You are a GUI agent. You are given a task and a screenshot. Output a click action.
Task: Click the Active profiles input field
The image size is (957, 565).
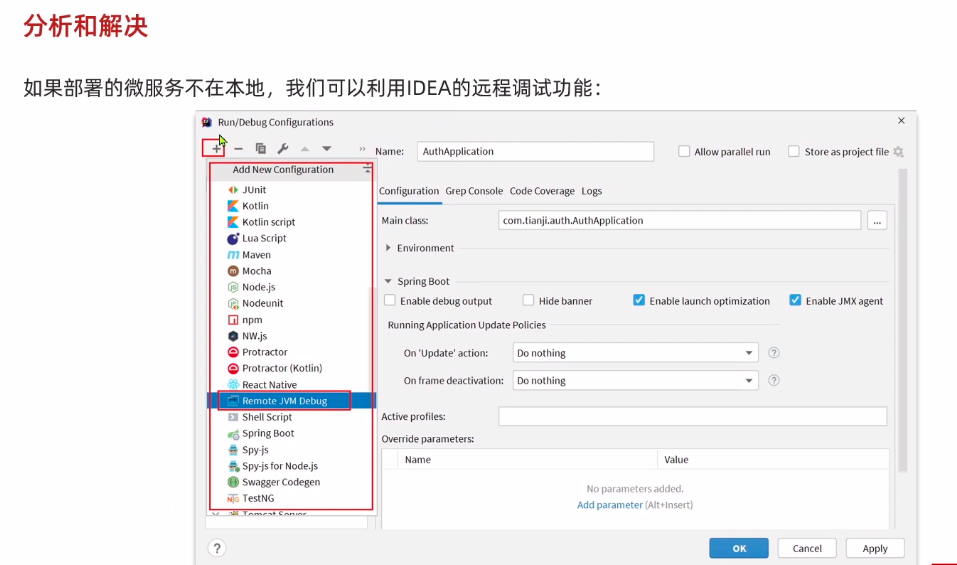pyautogui.click(x=692, y=416)
